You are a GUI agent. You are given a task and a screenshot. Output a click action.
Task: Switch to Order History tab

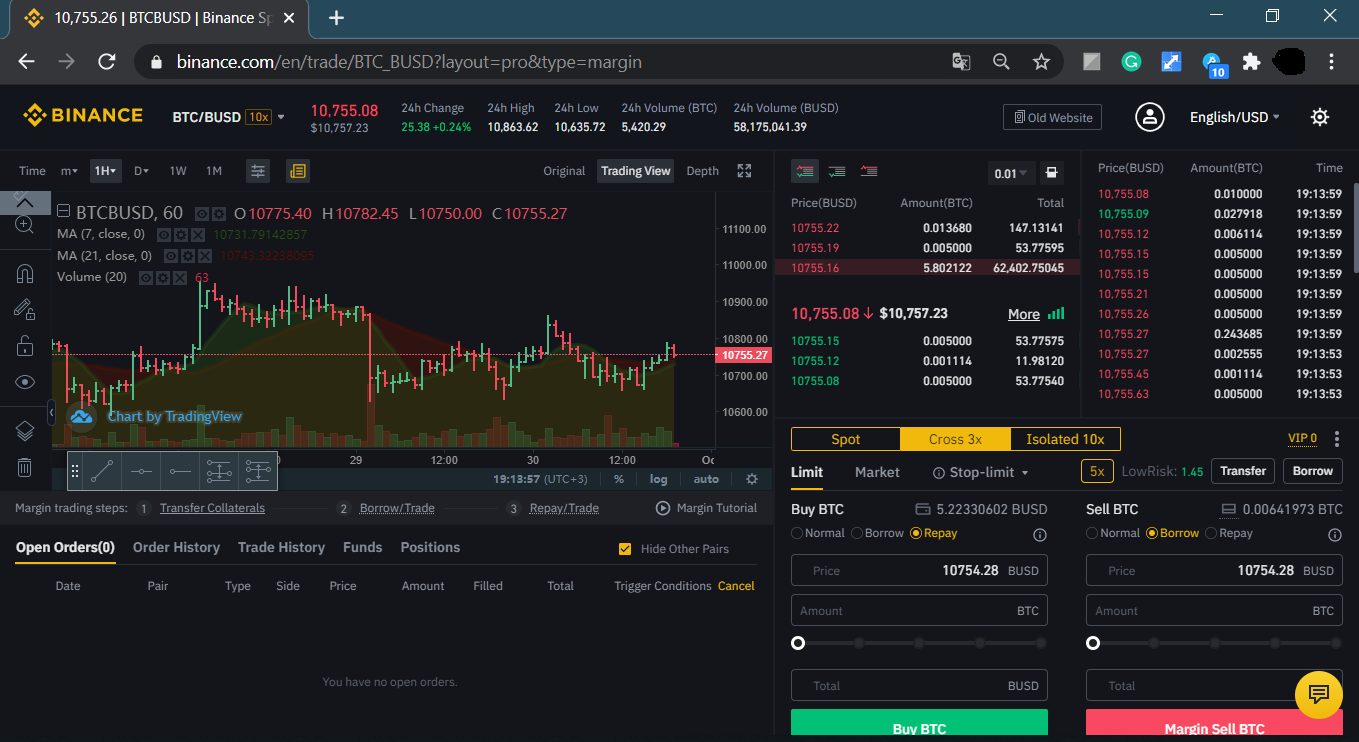[x=176, y=548]
